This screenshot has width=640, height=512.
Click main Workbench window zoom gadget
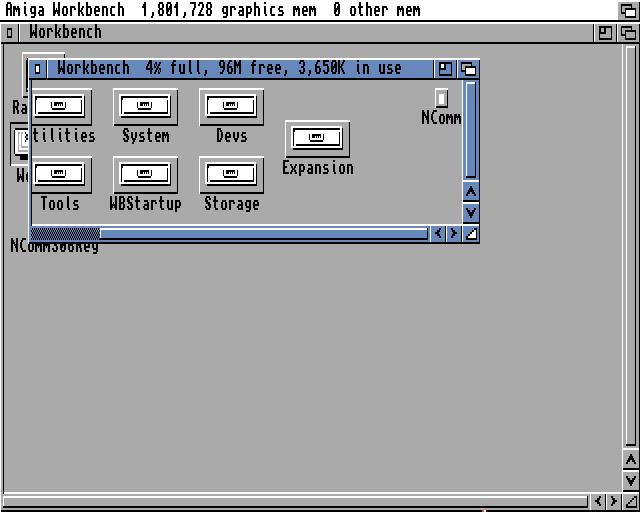coord(605,33)
